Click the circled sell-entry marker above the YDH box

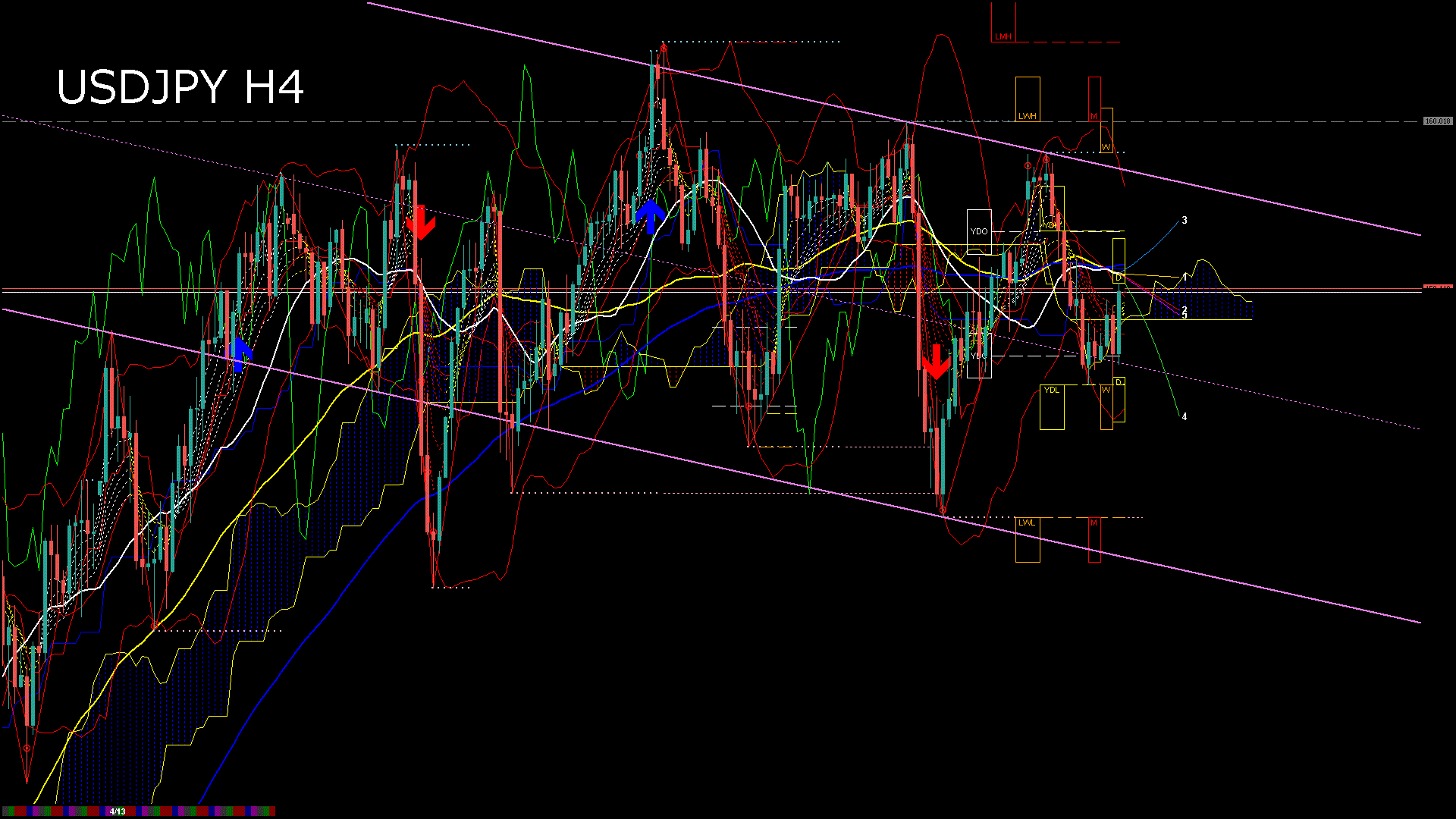click(x=1046, y=158)
